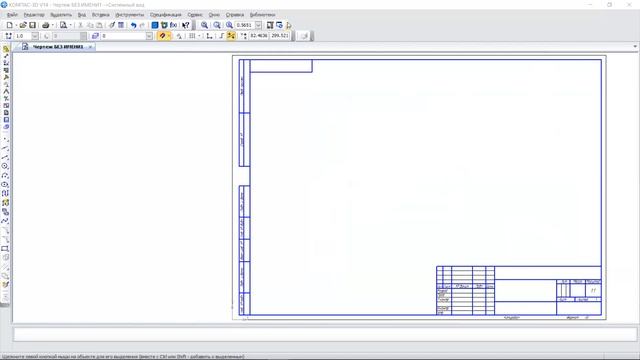Open the Grid options dropdown arrow

tap(199, 36)
